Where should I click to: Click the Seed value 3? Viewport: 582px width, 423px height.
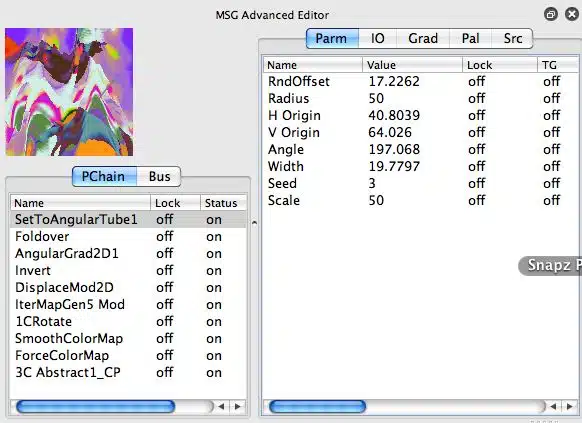(x=372, y=183)
